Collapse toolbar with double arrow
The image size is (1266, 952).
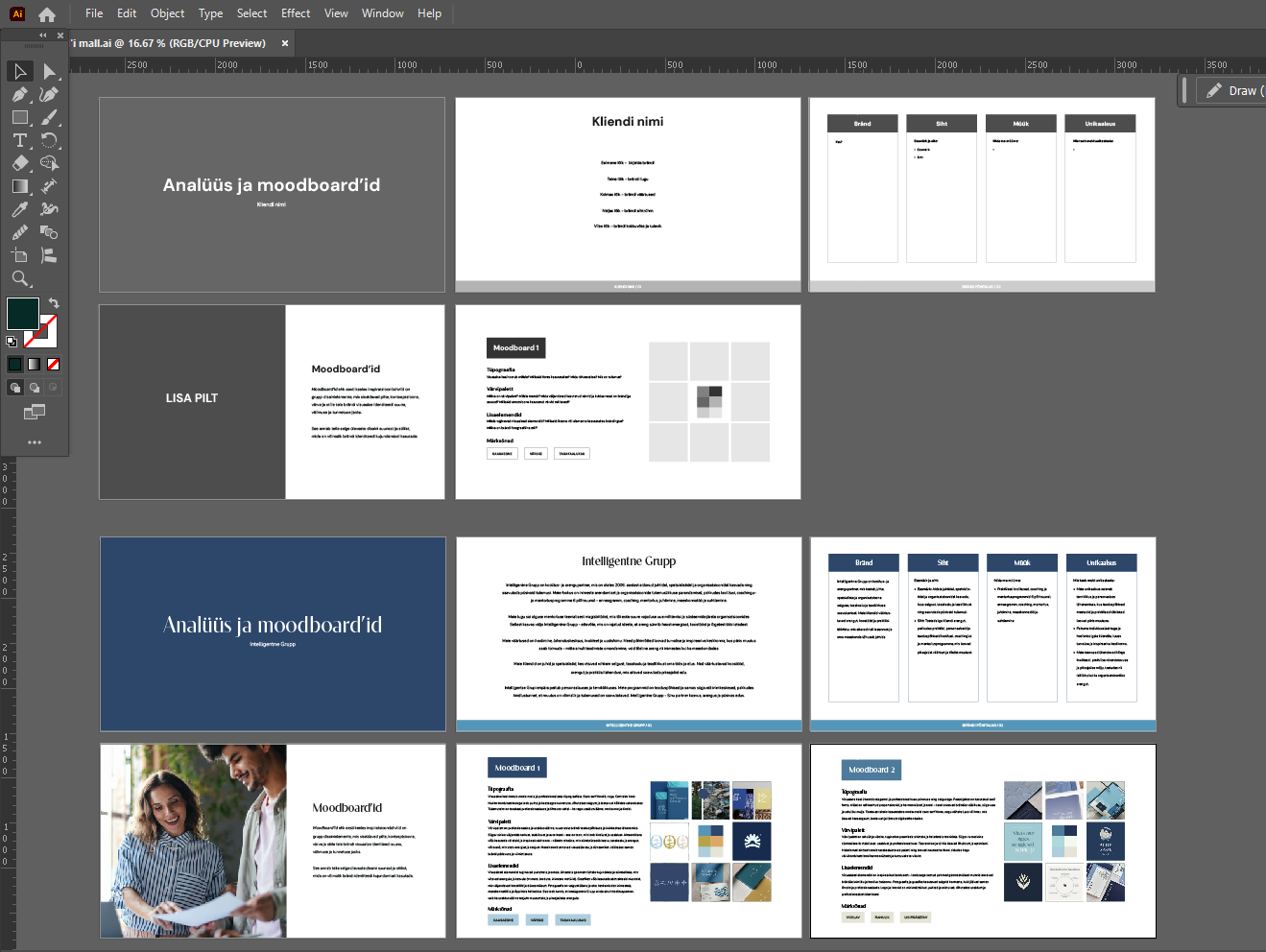42,36
